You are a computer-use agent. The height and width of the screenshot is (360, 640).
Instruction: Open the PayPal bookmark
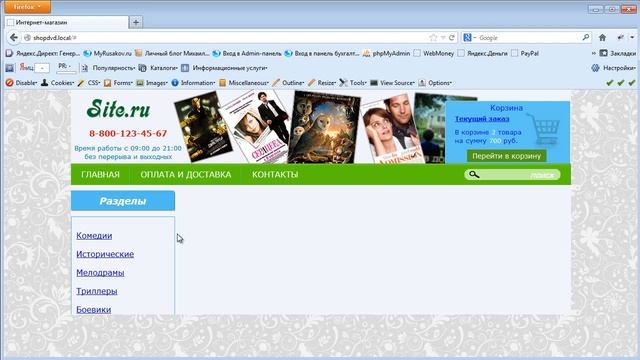click(525, 53)
